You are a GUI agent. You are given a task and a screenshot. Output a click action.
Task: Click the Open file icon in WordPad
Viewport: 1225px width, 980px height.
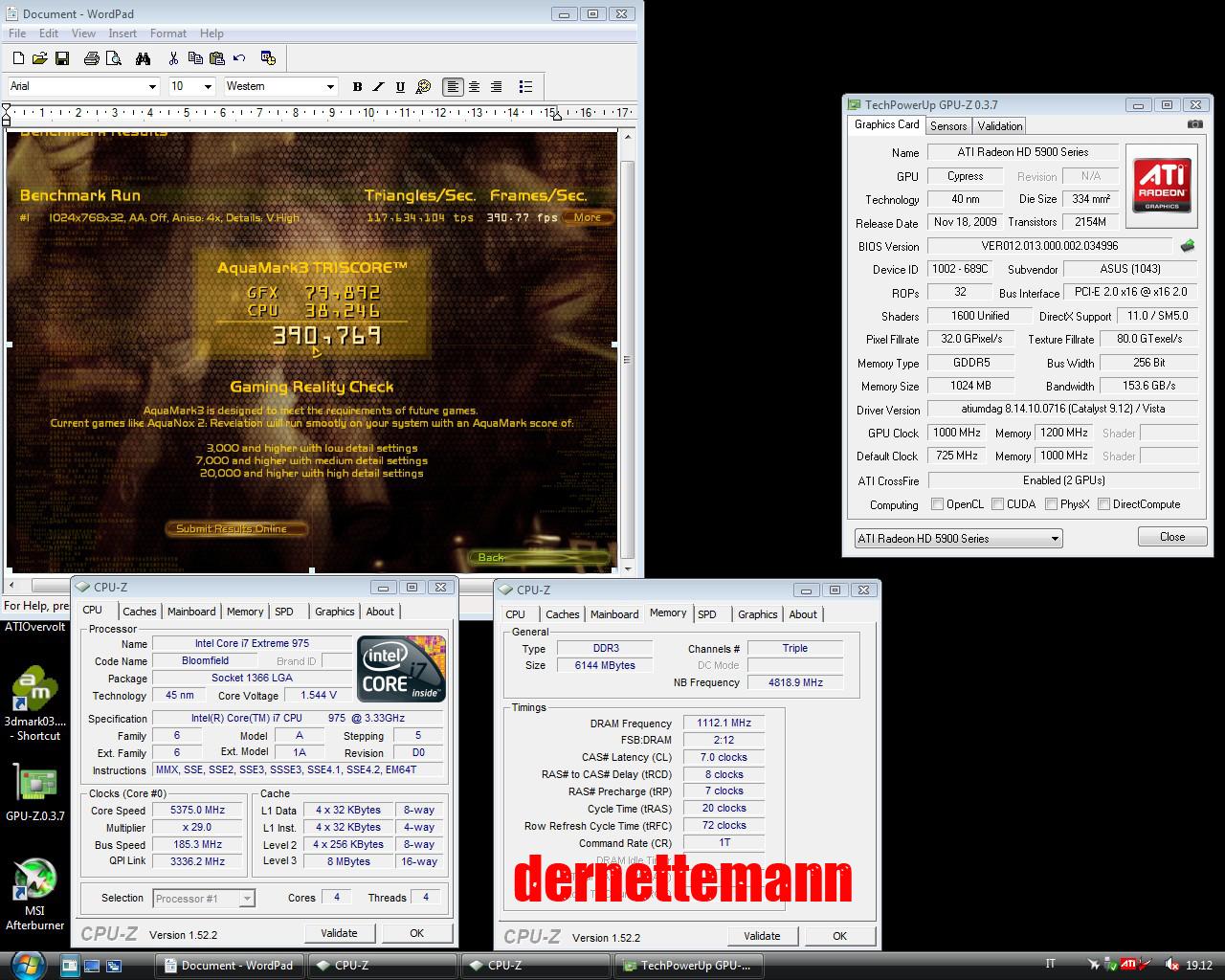click(x=40, y=58)
